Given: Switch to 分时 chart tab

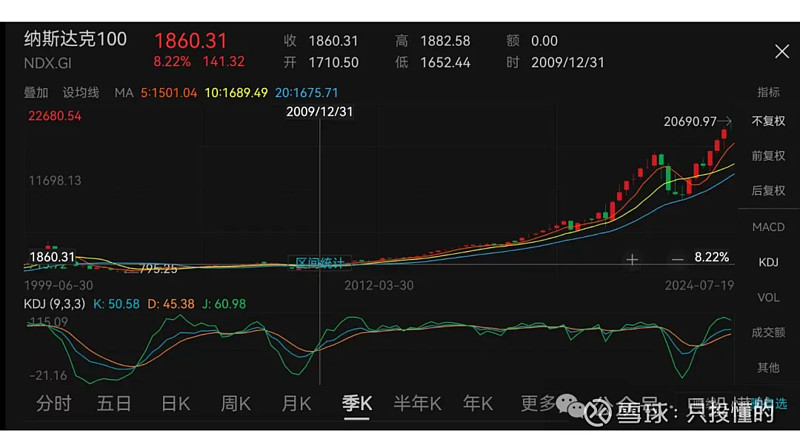Looking at the screenshot, I should (x=54, y=404).
